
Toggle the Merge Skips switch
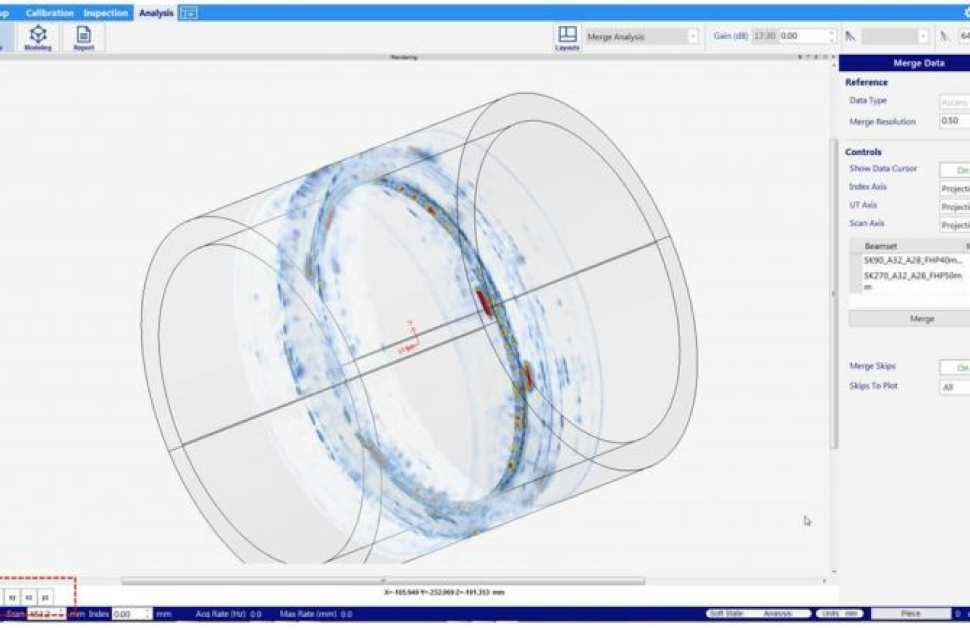click(x=955, y=367)
